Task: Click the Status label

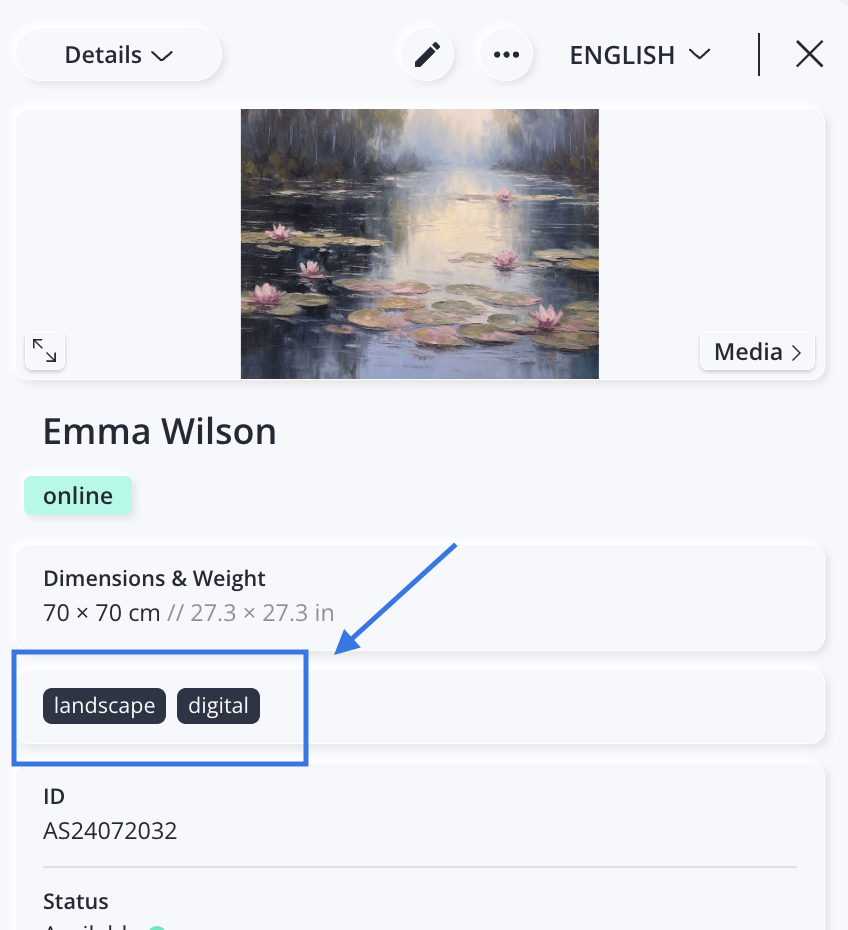Action: click(x=76, y=902)
